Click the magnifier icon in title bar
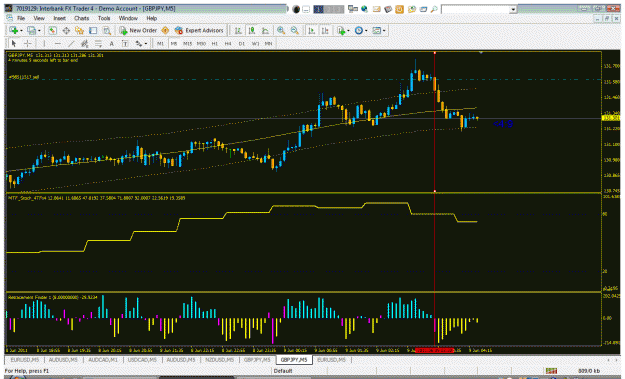Image resolution: width=625 pixels, height=379 pixels. click(x=434, y=9)
